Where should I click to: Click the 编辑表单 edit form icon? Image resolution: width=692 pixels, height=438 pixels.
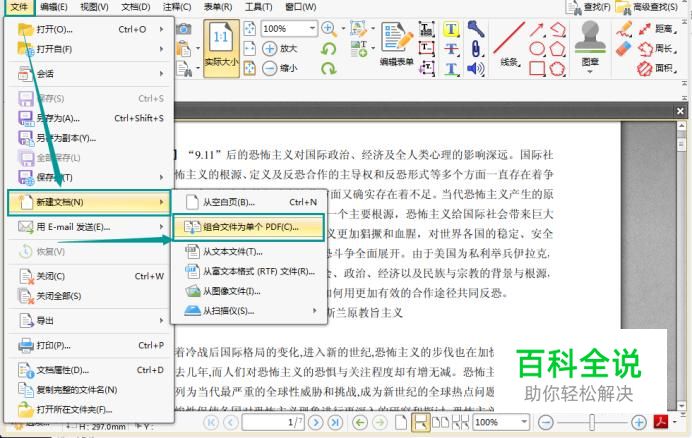396,44
